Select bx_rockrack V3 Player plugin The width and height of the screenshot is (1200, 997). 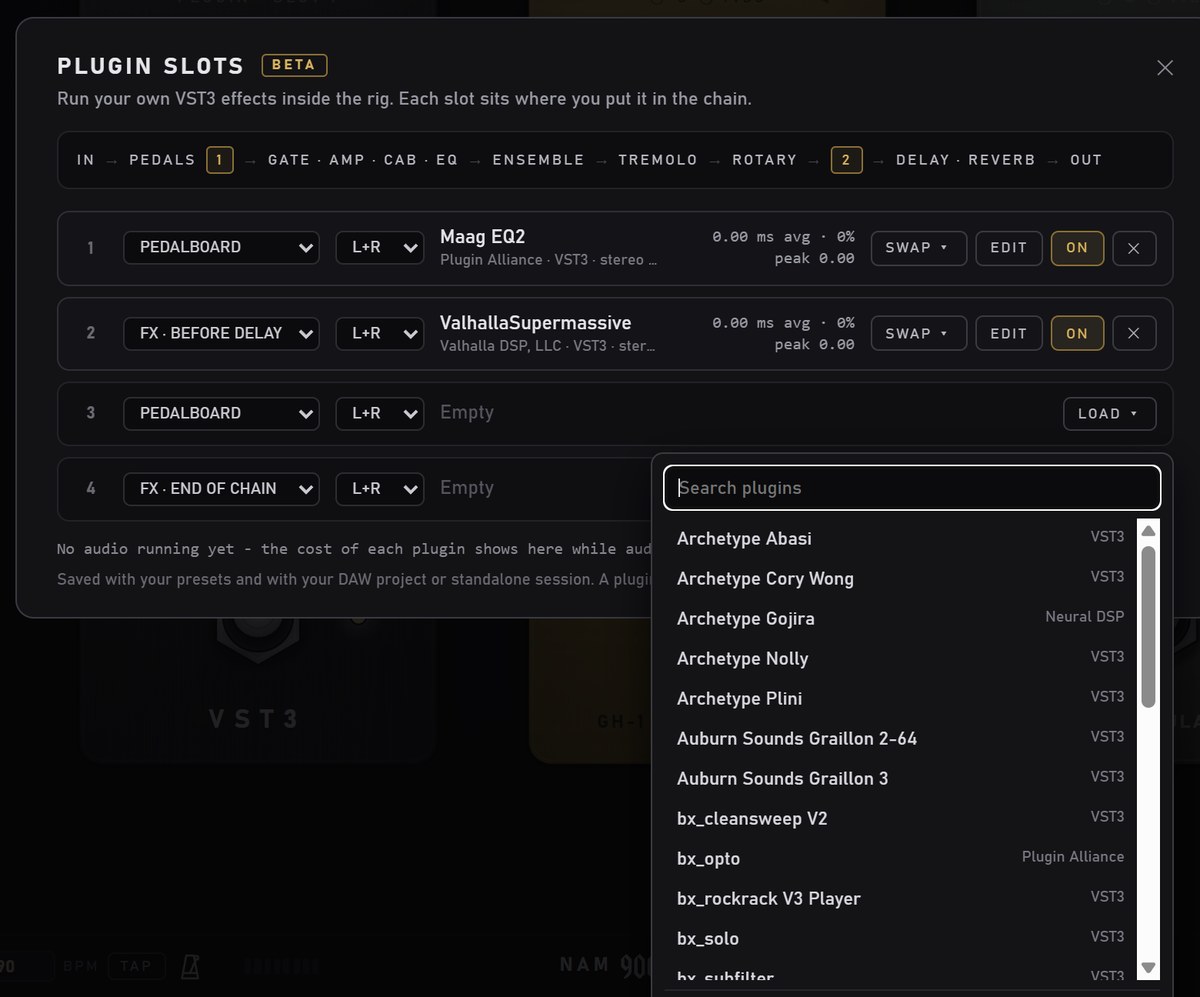(900, 899)
